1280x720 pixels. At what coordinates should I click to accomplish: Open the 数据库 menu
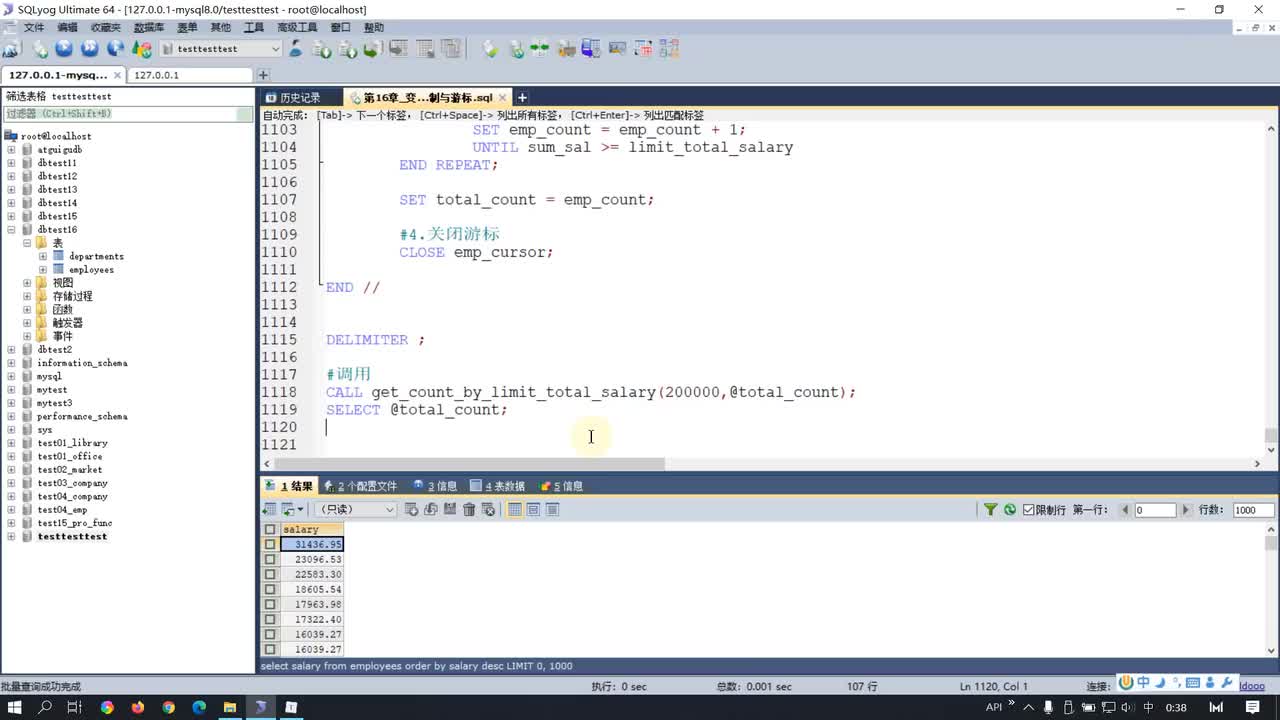pos(148,27)
